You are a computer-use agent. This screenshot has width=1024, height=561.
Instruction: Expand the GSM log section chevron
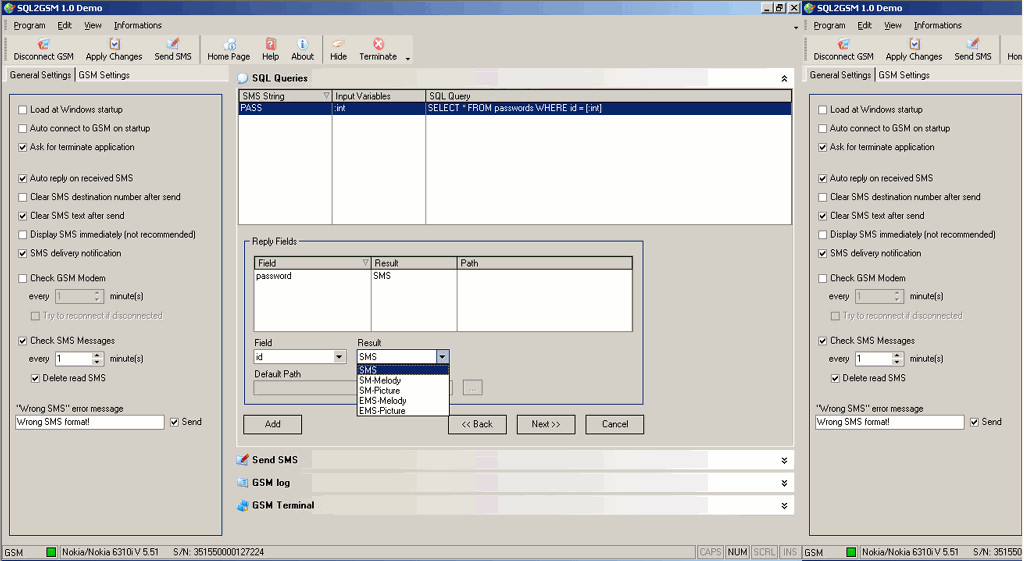coord(784,483)
